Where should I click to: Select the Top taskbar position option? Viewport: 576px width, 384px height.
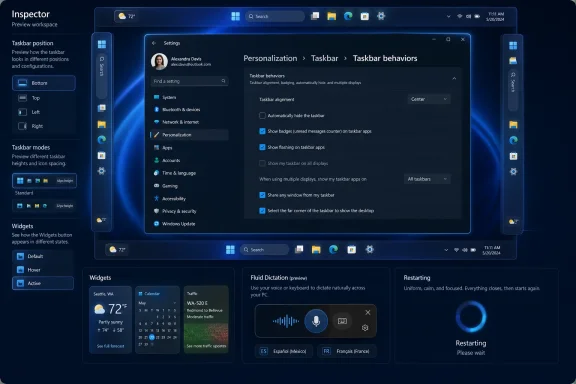pyautogui.click(x=44, y=98)
